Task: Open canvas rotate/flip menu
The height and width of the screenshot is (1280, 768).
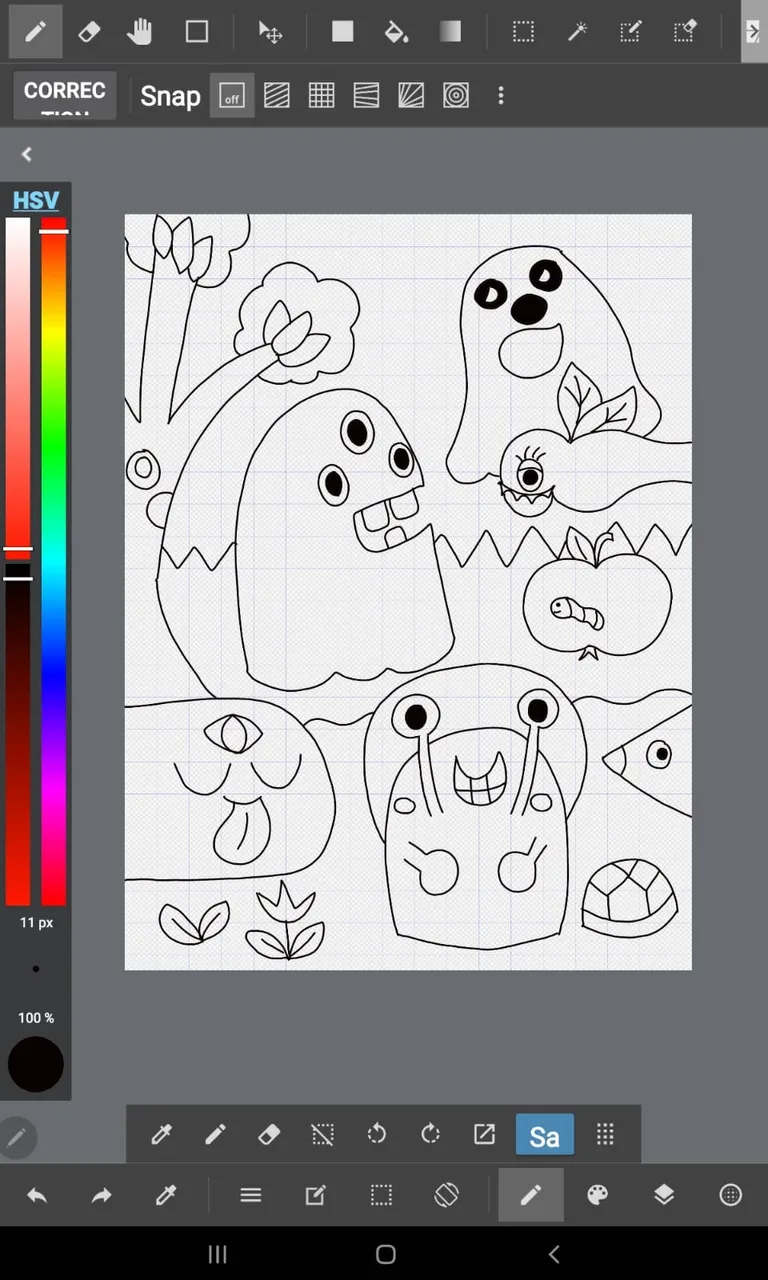Action: point(446,1195)
